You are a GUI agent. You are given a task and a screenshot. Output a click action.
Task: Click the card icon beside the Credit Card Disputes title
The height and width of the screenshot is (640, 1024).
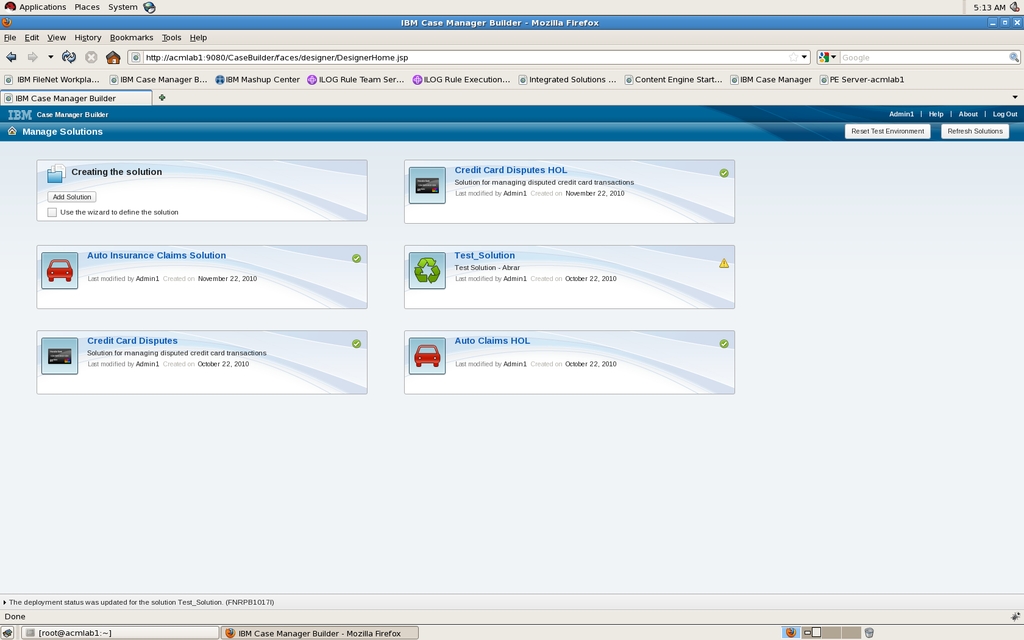(x=59, y=356)
